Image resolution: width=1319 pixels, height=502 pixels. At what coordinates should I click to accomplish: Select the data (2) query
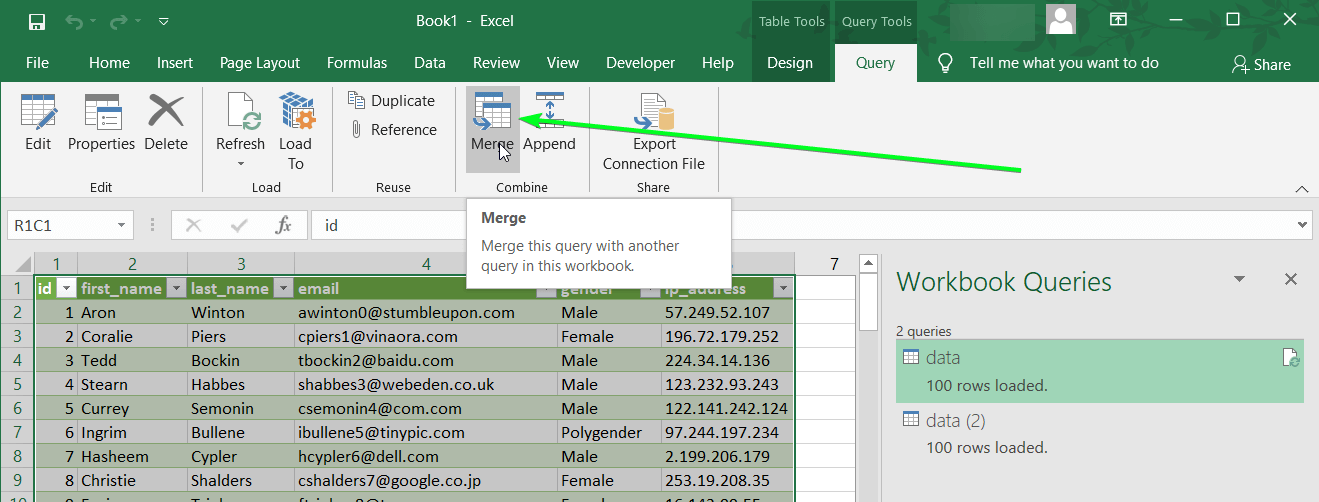[1100, 434]
